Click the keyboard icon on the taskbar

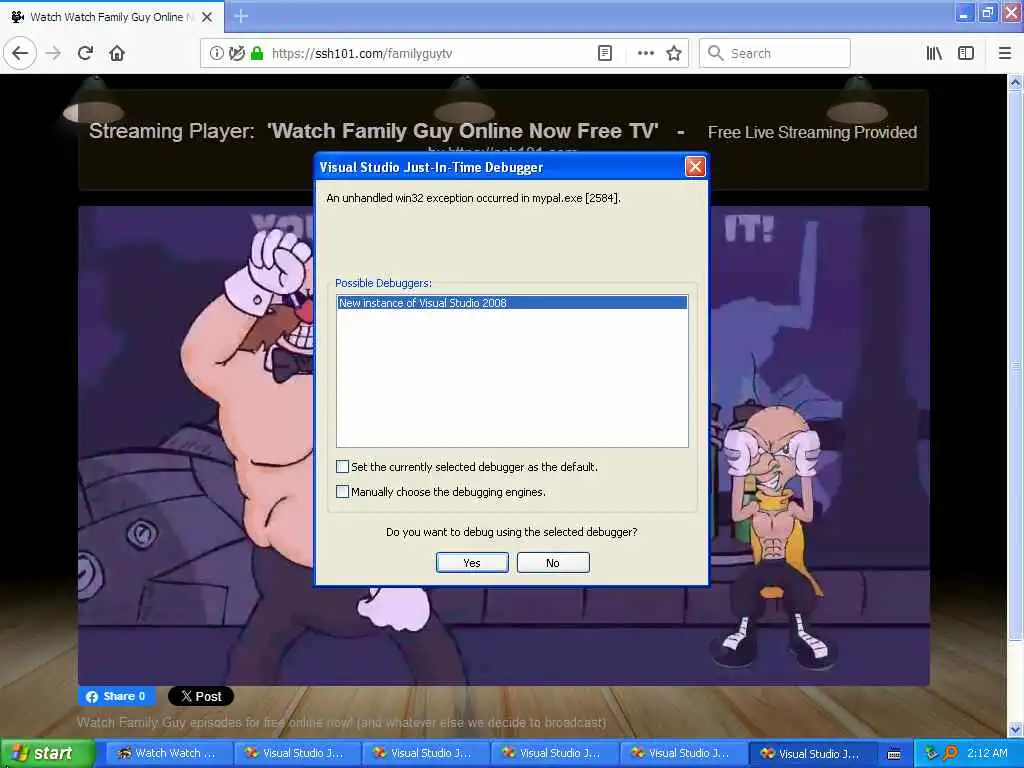894,754
